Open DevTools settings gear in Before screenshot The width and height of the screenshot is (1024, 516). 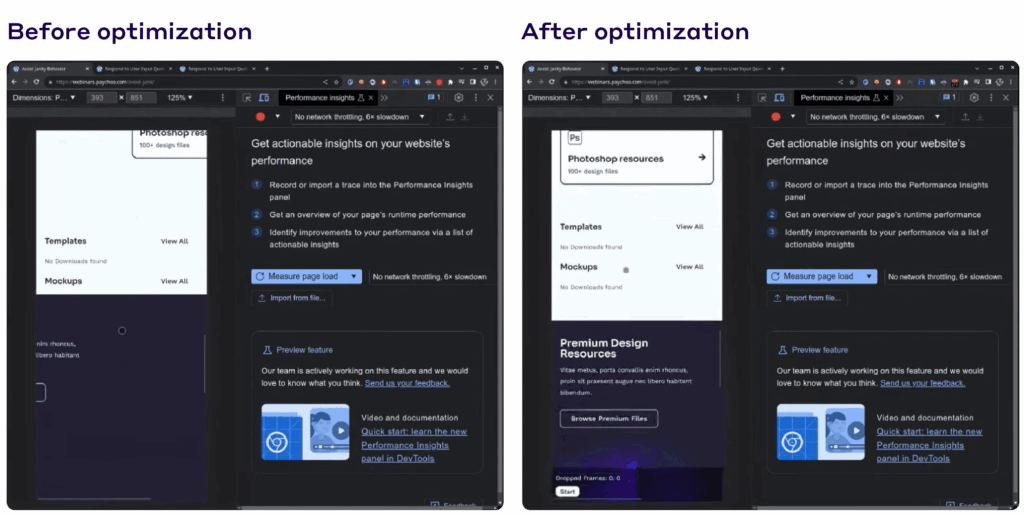pyautogui.click(x=458, y=97)
